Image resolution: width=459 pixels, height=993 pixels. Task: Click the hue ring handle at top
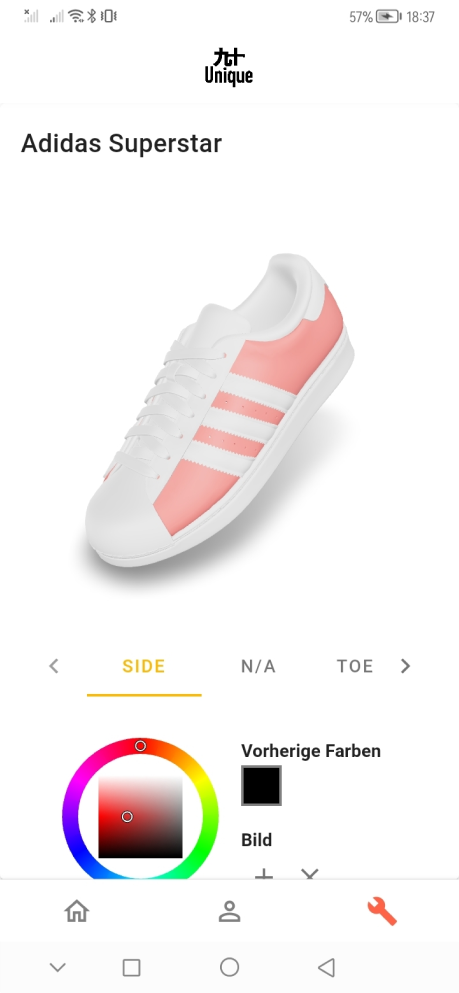point(141,746)
